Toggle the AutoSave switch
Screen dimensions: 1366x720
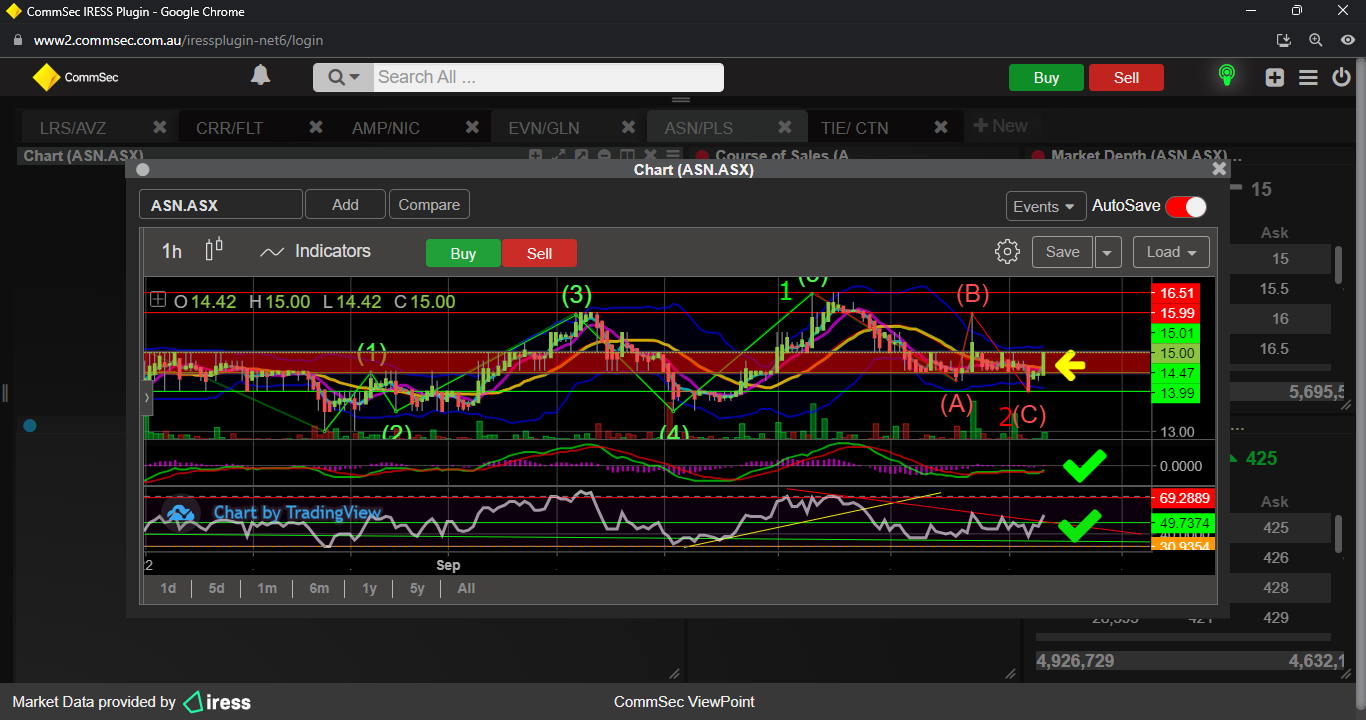[x=1186, y=206]
